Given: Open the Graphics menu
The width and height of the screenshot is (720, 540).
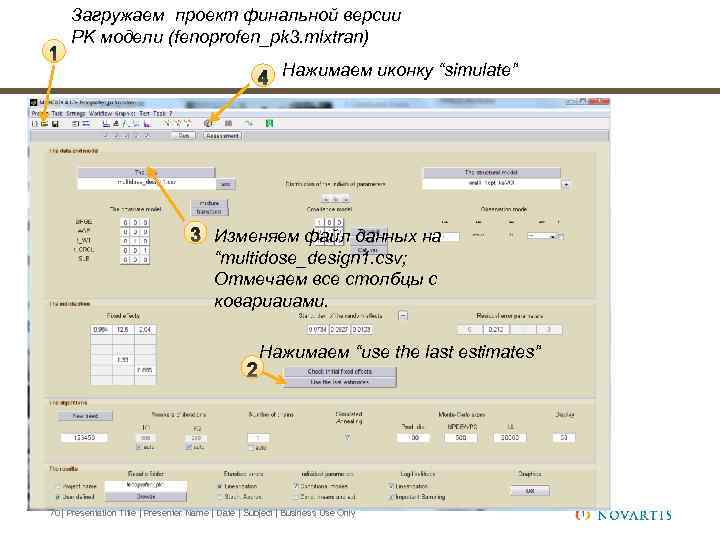Looking at the screenshot, I should coord(125,113).
